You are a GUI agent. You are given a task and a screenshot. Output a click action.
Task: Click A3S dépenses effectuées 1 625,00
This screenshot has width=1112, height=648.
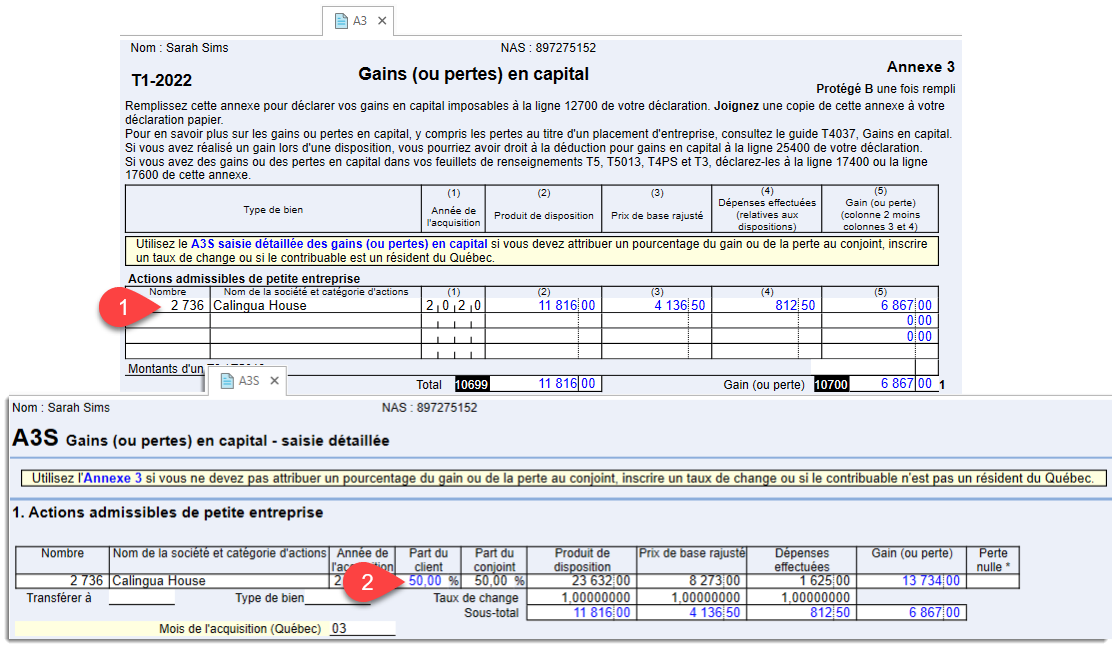pos(802,581)
